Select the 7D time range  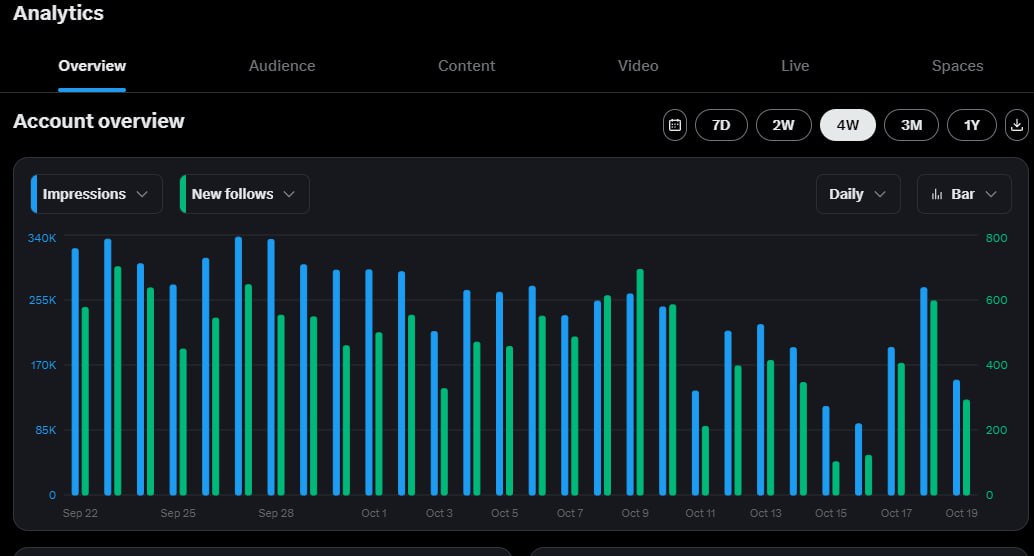pos(721,125)
